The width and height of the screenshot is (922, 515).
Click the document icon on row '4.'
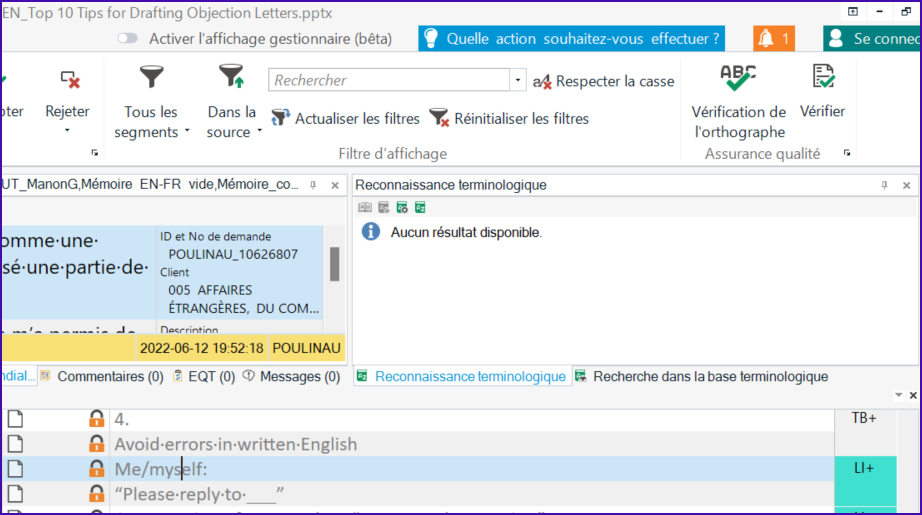coord(16,419)
